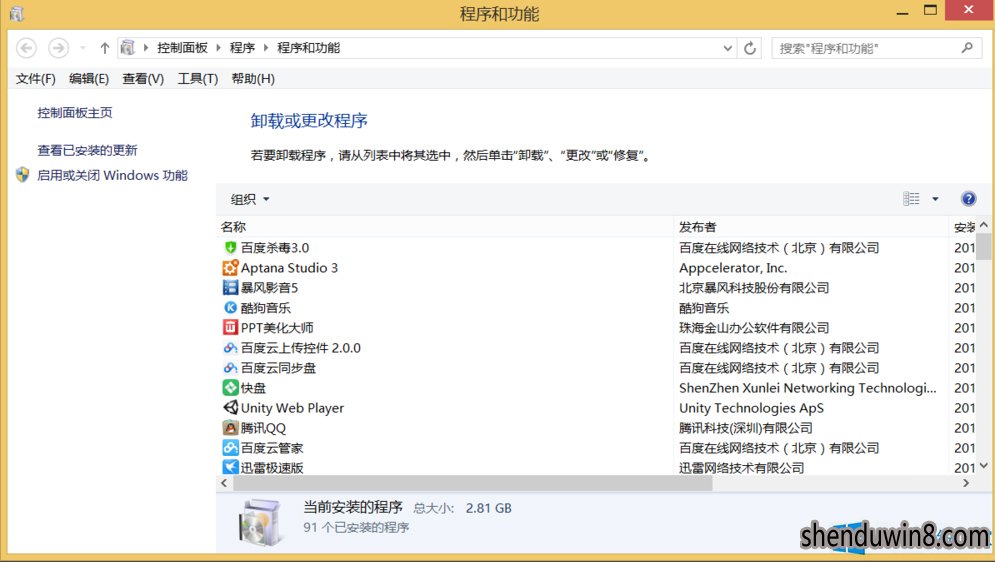Minimize the 程序和功能 window
The image size is (995, 562).
[902, 11]
